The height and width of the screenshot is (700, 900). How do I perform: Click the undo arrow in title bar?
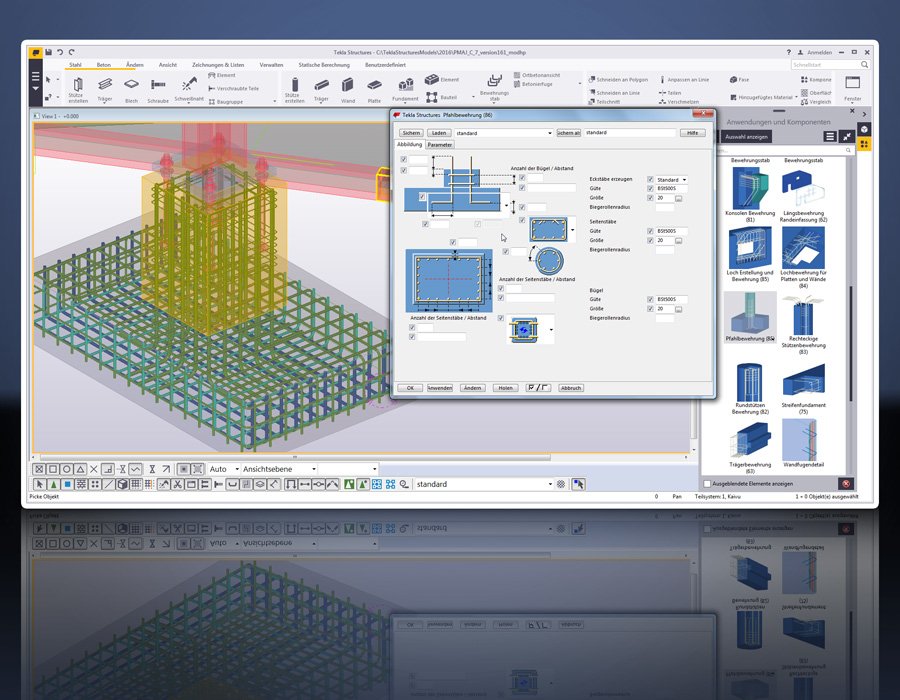click(60, 52)
